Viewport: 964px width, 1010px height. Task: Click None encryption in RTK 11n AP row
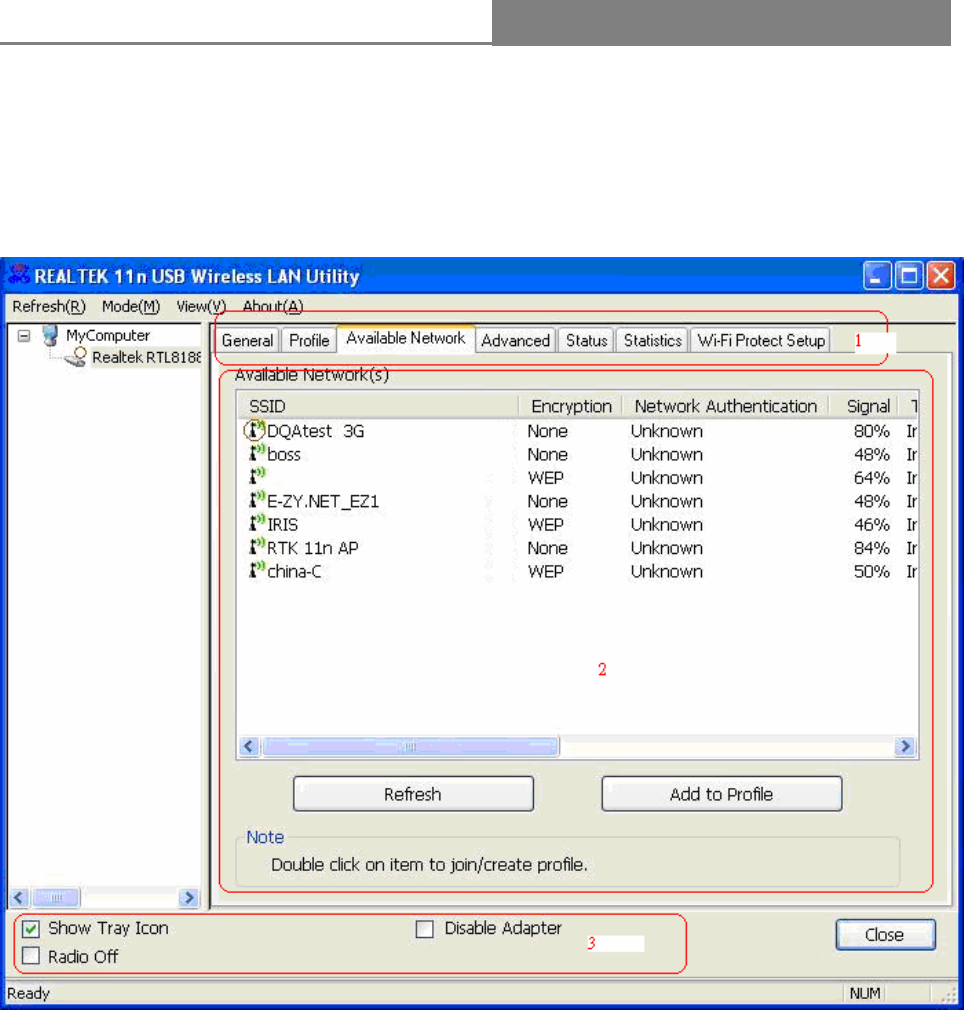click(547, 548)
